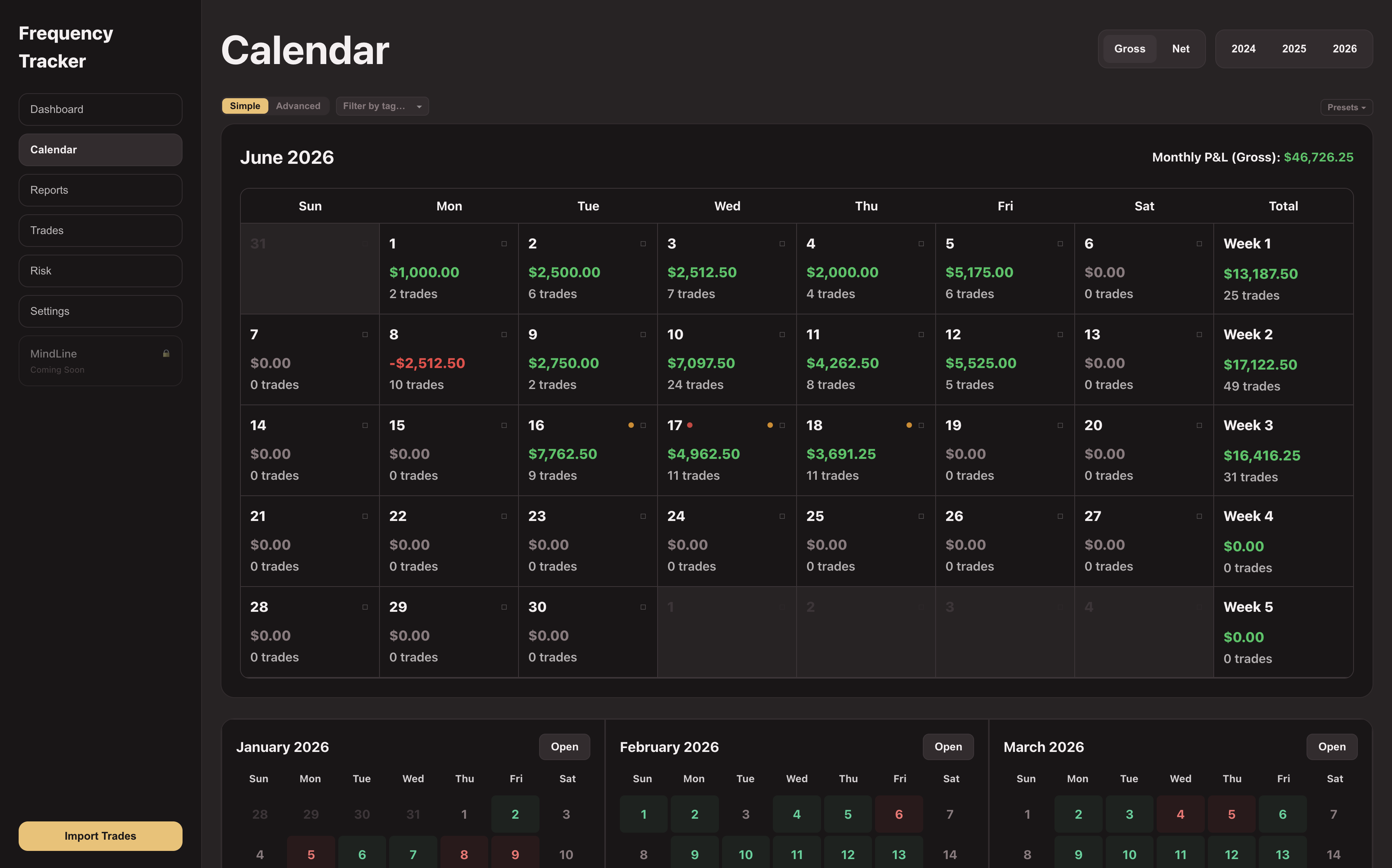
Task: Click the "49 trades" count for Week 2
Action: click(x=1251, y=386)
